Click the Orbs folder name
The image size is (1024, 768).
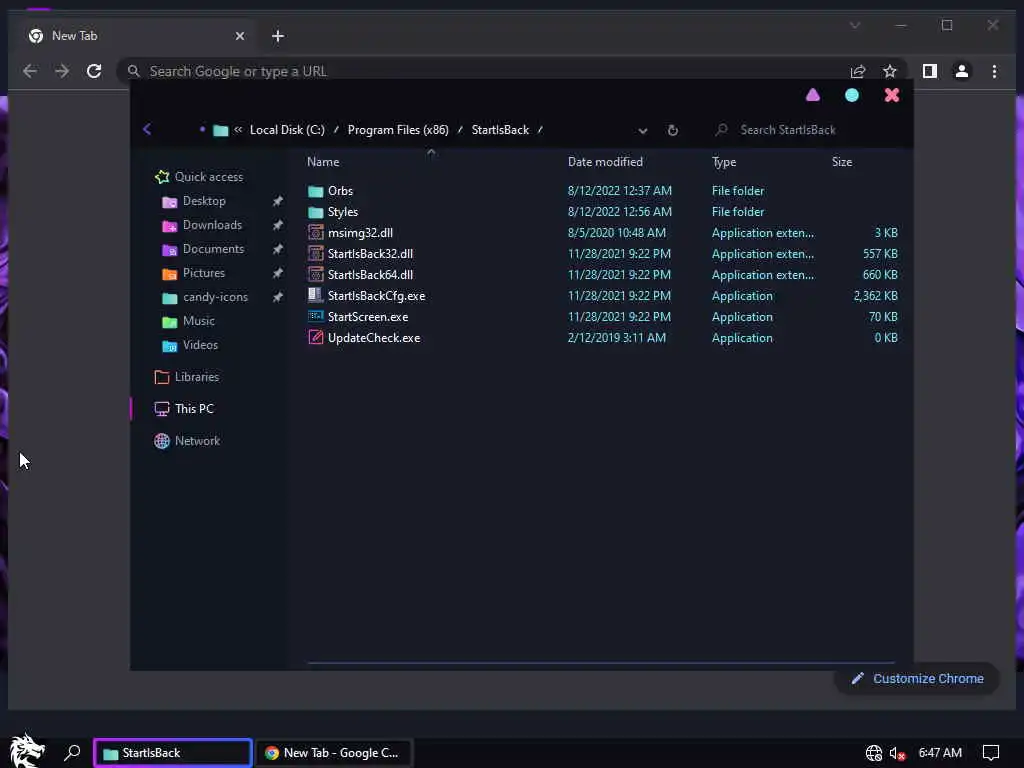point(340,191)
